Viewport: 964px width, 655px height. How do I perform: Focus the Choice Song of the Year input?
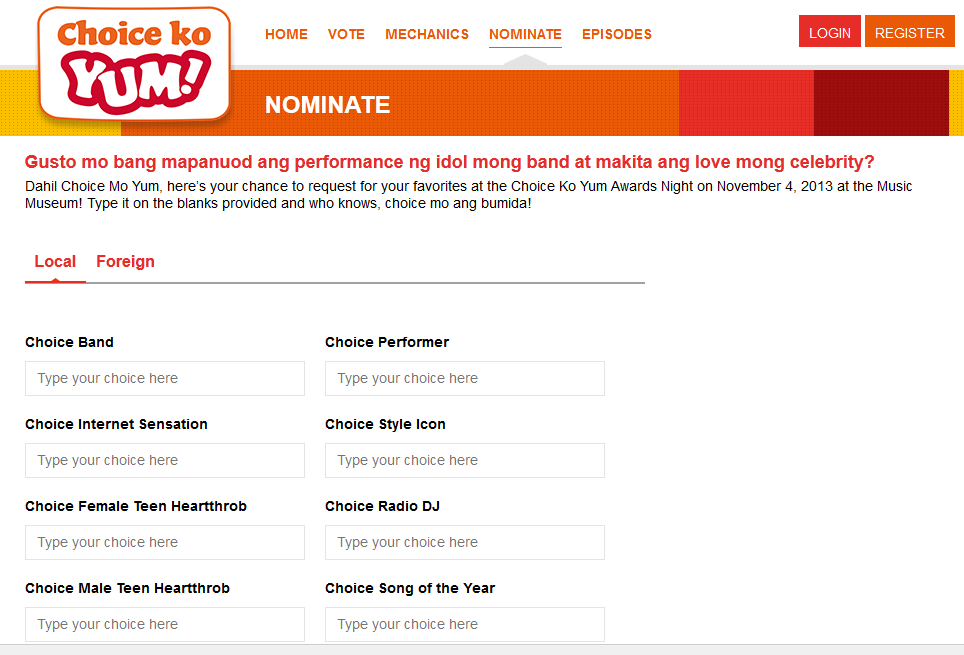click(x=465, y=625)
